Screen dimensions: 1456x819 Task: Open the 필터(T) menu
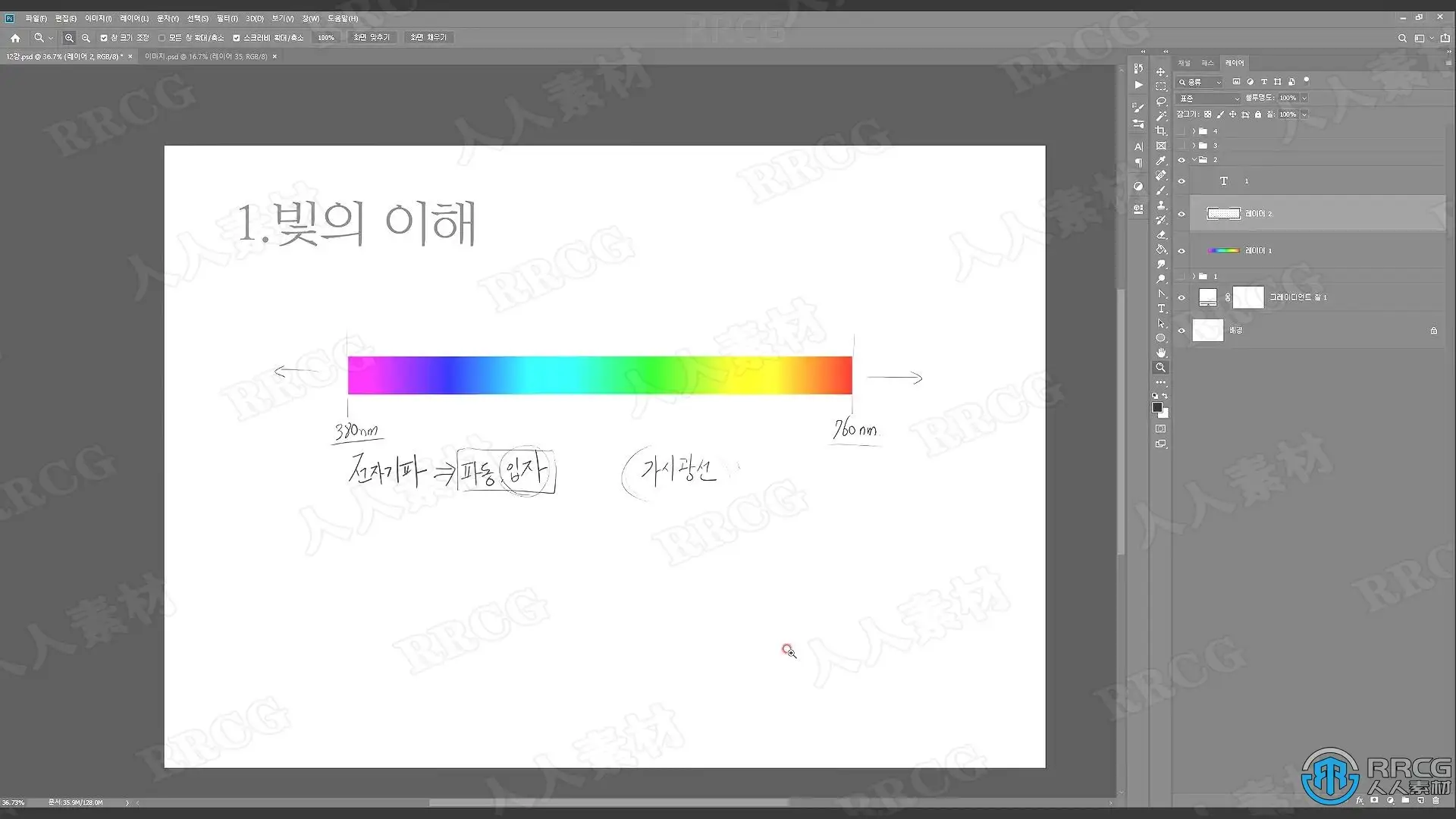coord(227,18)
